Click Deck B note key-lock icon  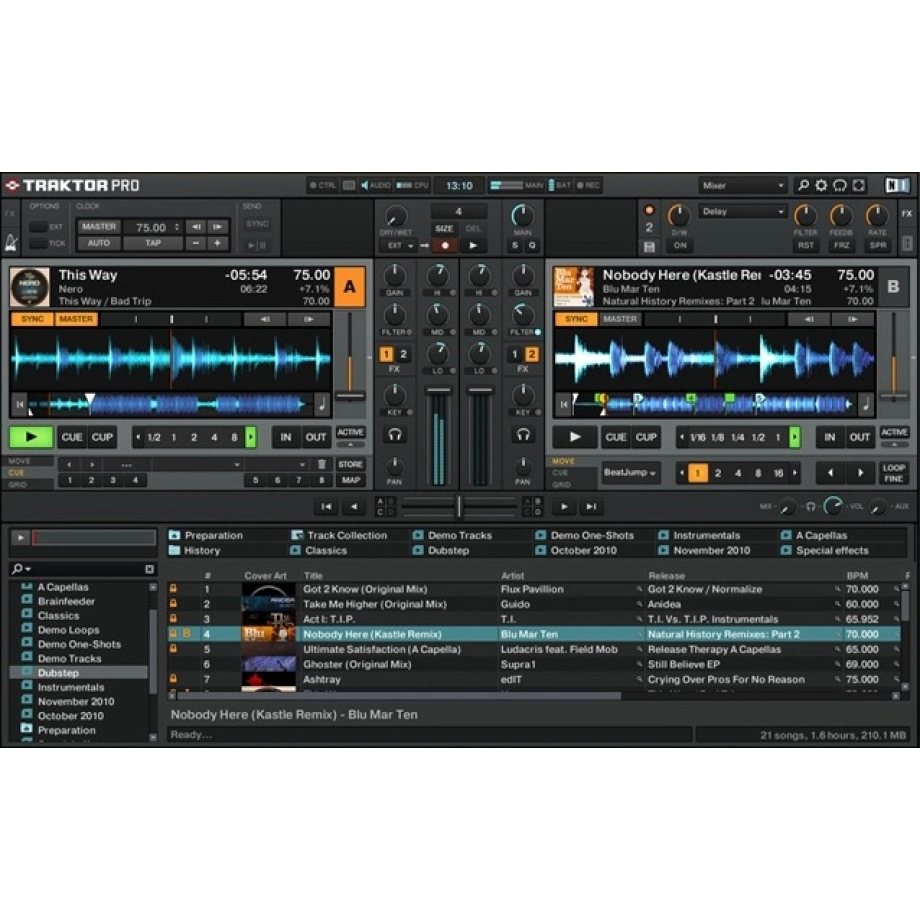pos(866,404)
